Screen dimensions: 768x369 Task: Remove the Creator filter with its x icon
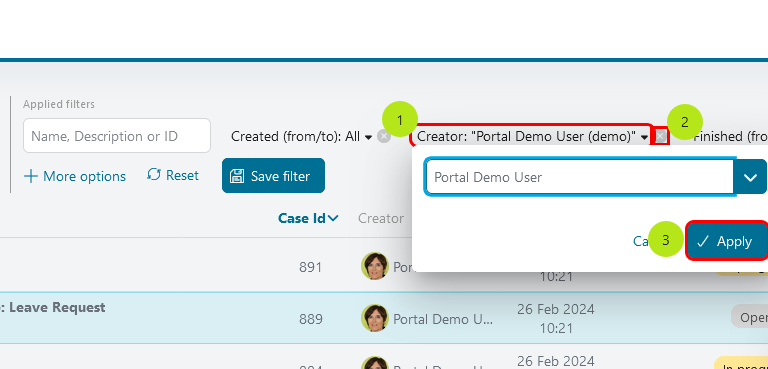point(661,137)
